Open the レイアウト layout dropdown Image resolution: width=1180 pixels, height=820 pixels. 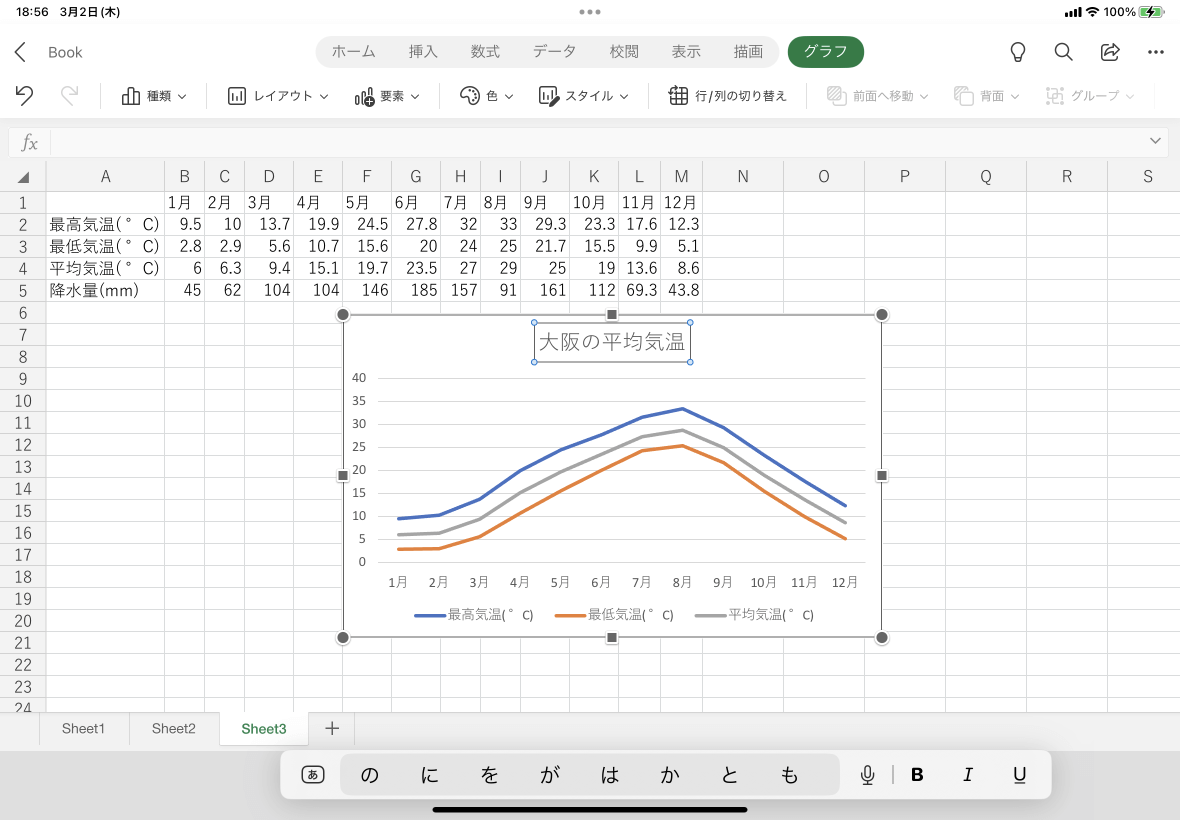[x=278, y=96]
